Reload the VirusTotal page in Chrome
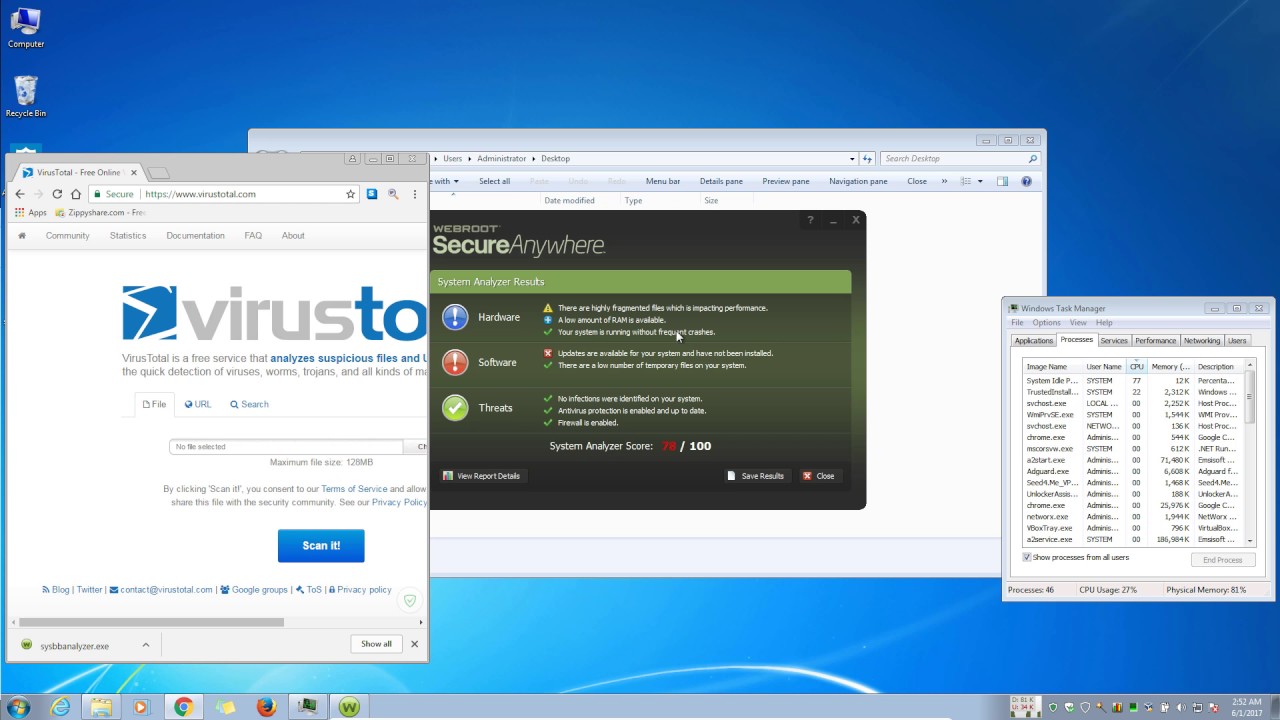Viewport: 1280px width, 720px height. [x=57, y=194]
